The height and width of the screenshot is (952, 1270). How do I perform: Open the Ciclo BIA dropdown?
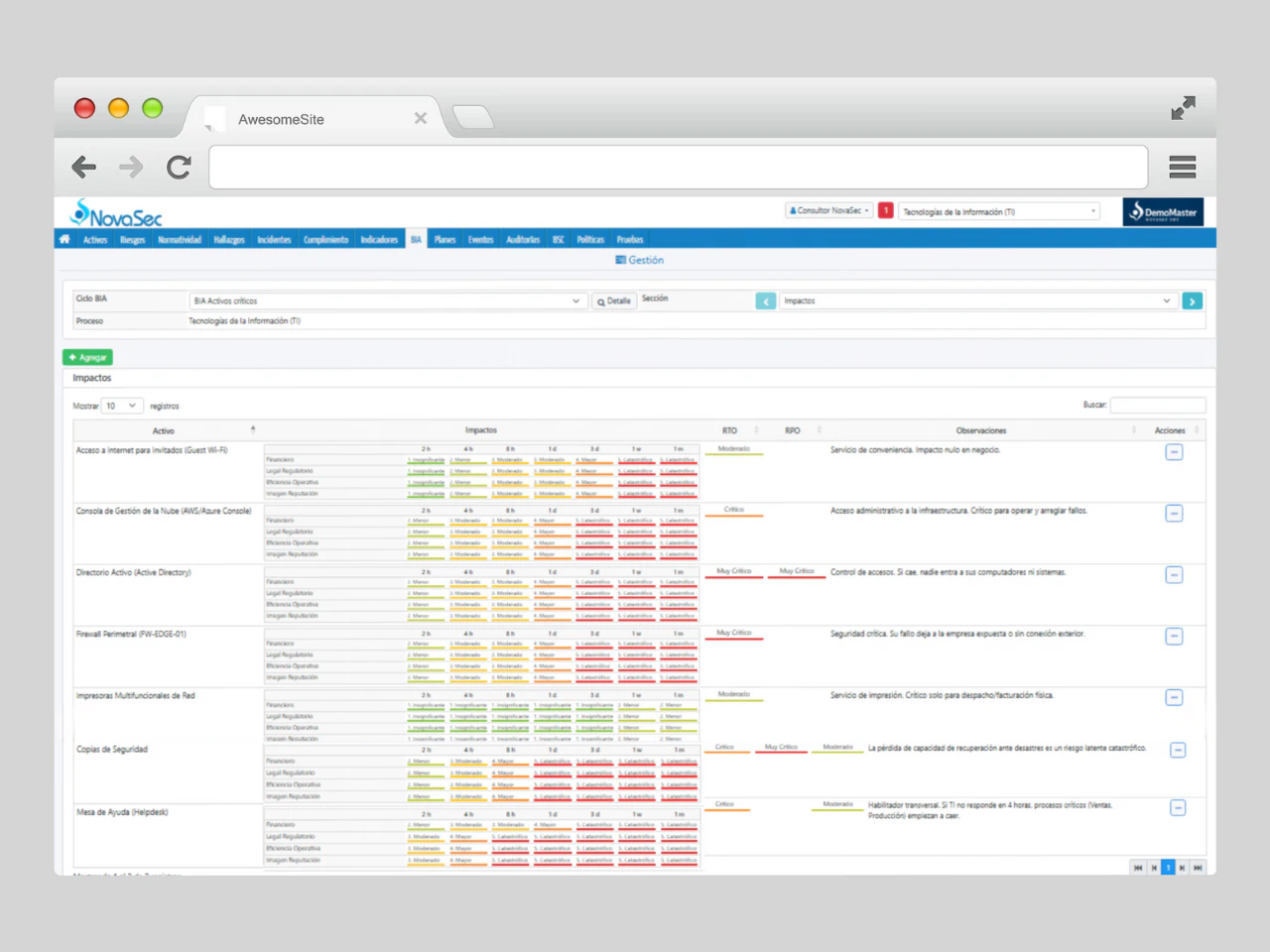pyautogui.click(x=387, y=300)
